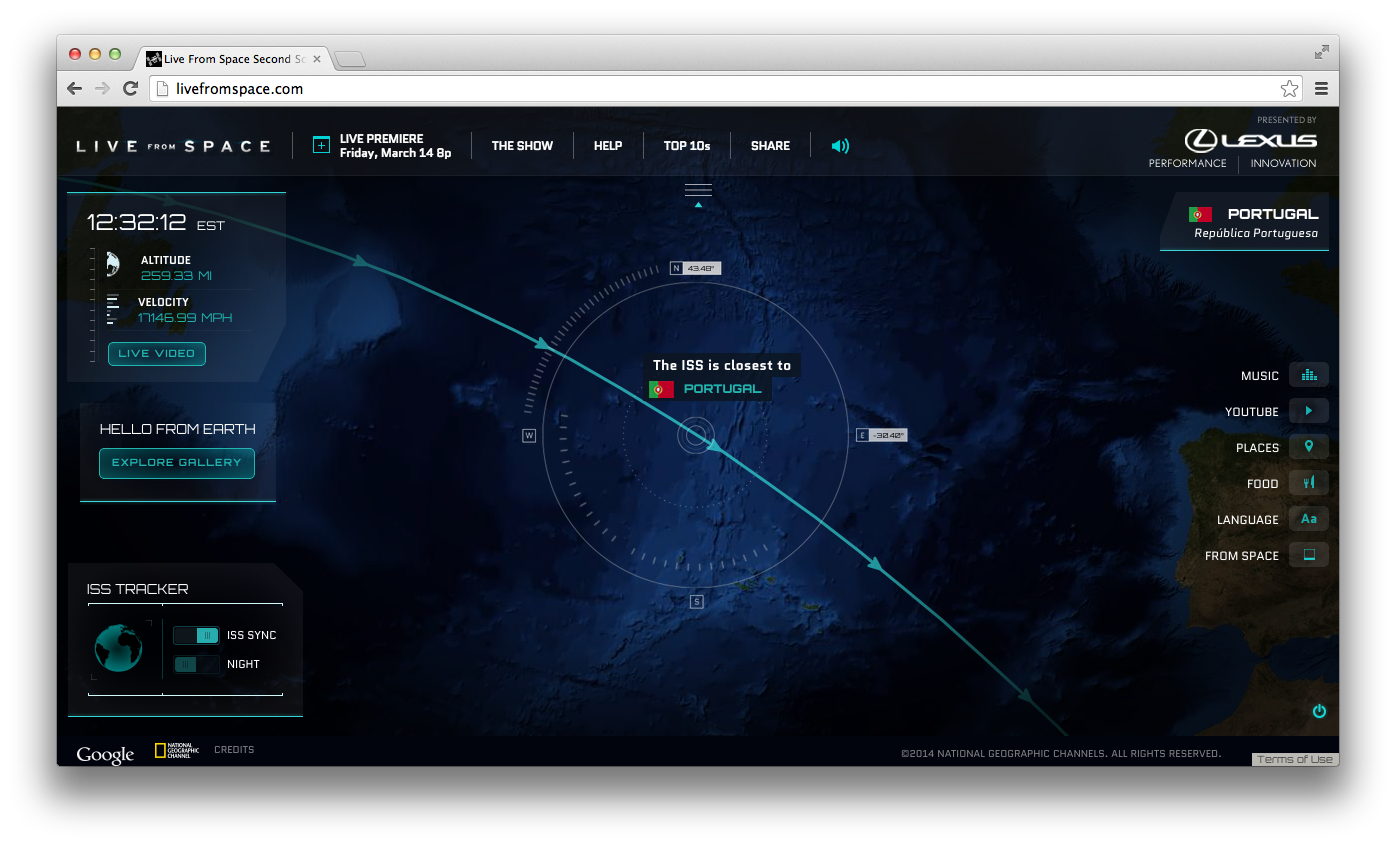The image size is (1396, 845).
Task: Open THE SHOW menu
Action: (x=522, y=146)
